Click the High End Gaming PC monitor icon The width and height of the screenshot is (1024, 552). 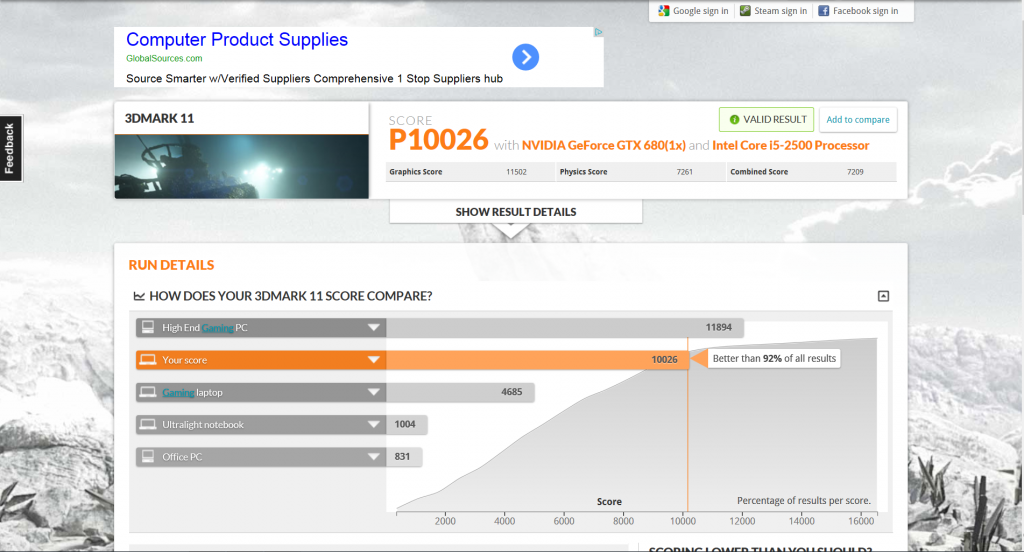148,327
